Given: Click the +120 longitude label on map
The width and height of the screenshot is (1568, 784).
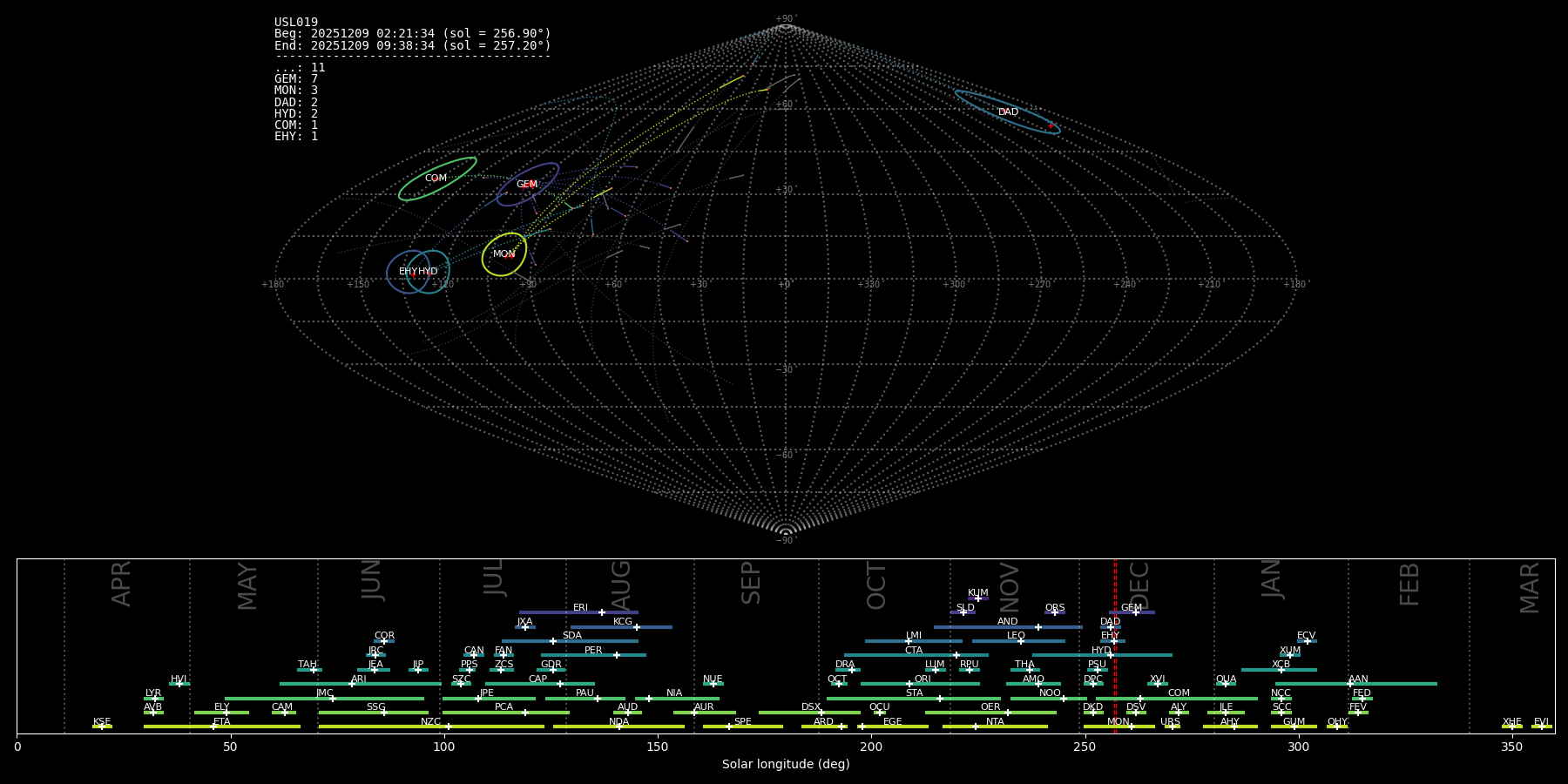Looking at the screenshot, I should coord(443,285).
